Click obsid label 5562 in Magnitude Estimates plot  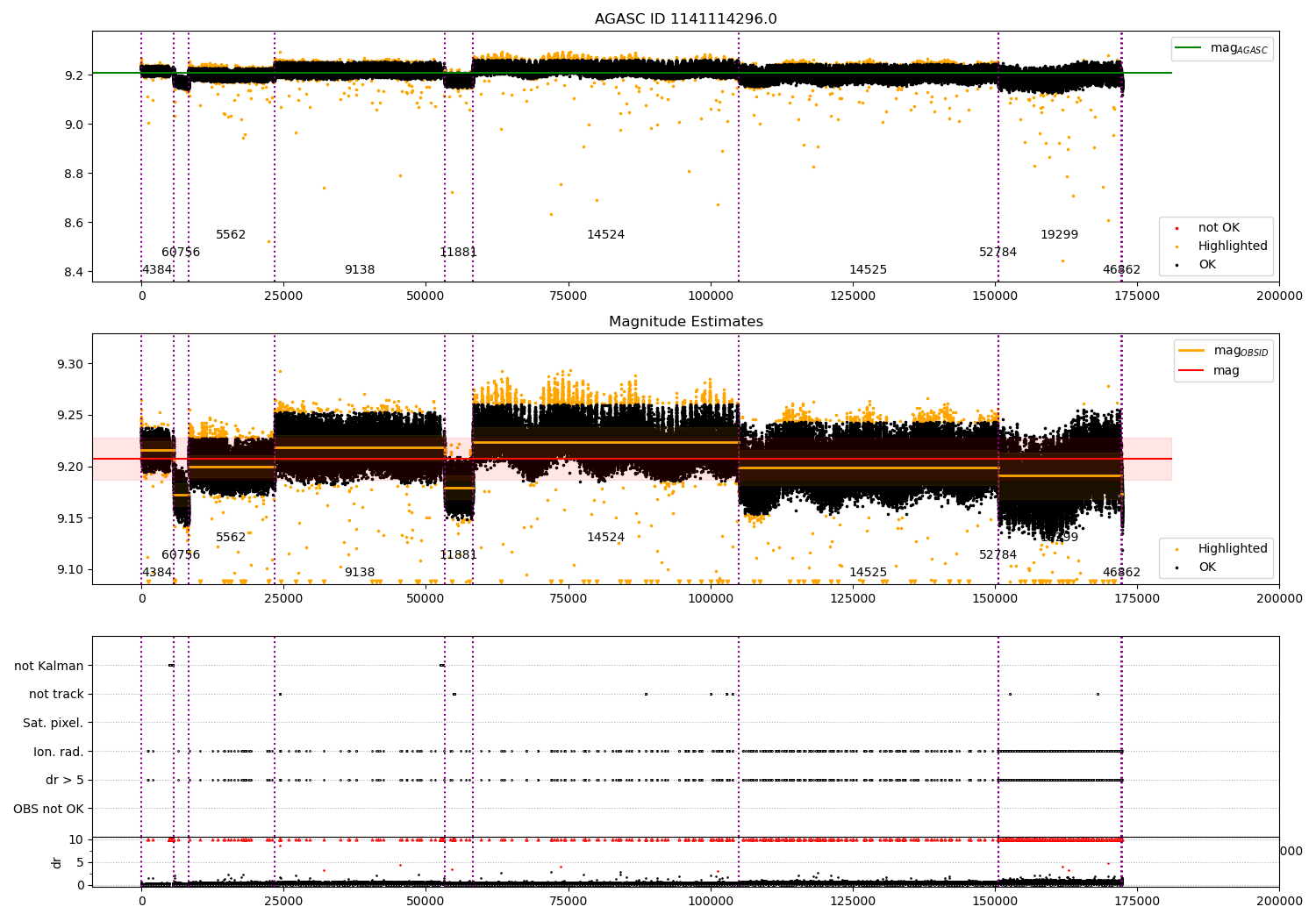pos(231,538)
